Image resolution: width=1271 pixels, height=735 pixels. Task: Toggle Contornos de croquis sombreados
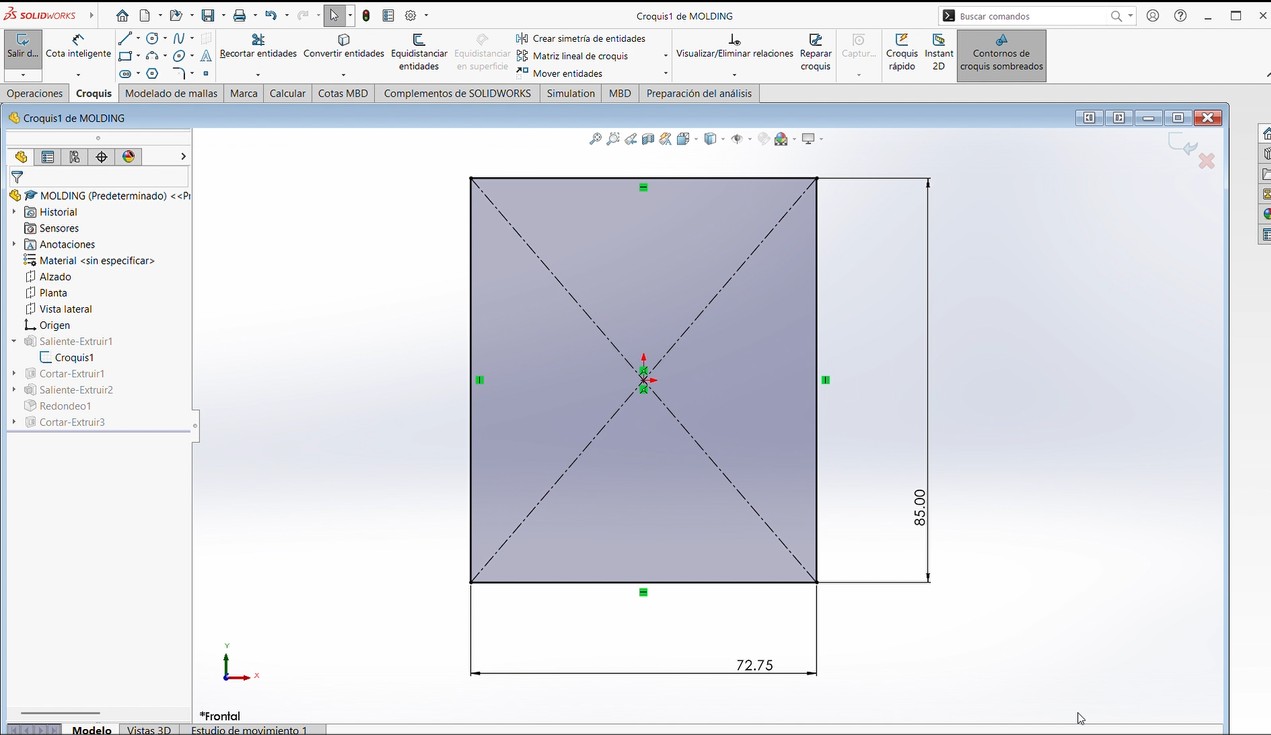point(1001,53)
